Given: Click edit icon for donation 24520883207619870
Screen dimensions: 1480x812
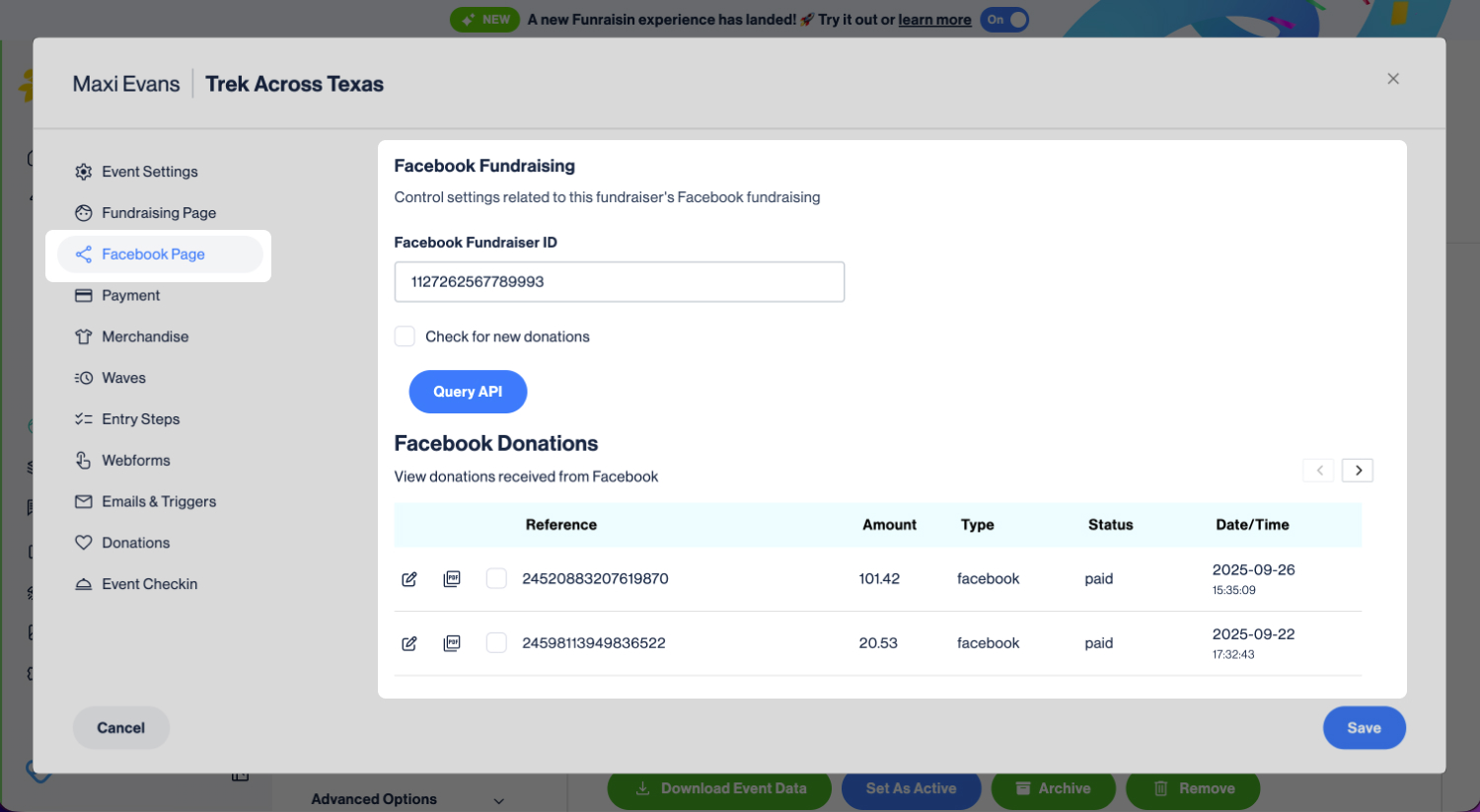Looking at the screenshot, I should (x=409, y=579).
